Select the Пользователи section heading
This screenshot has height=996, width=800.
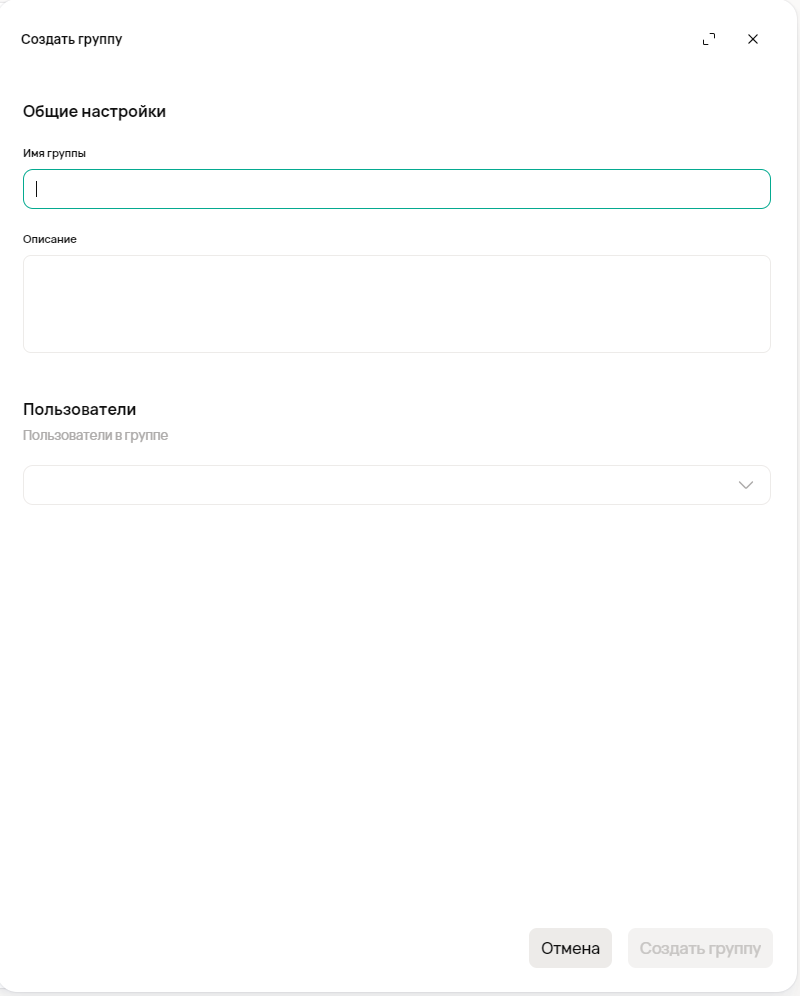[x=79, y=409]
